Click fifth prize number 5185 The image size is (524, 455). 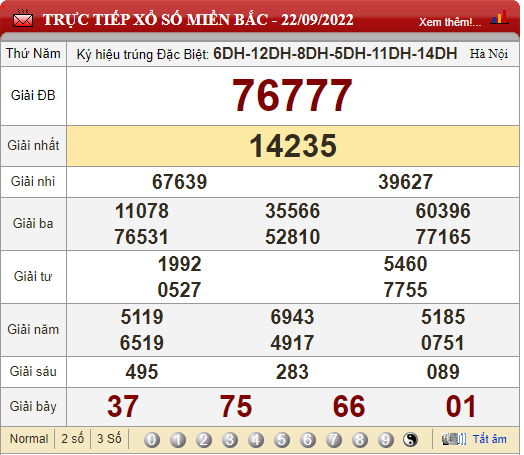tap(443, 317)
